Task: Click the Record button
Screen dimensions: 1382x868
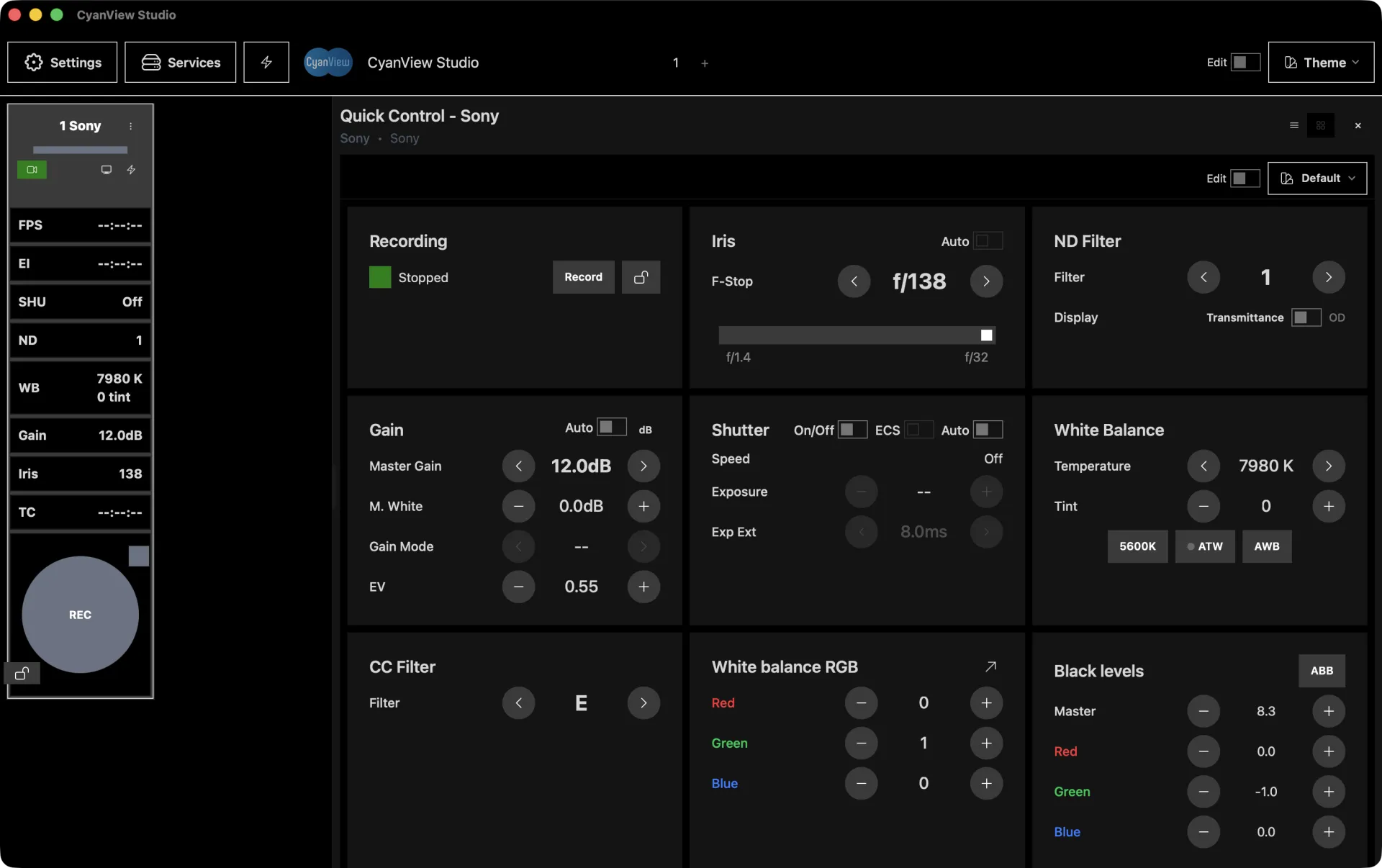Action: click(x=583, y=277)
